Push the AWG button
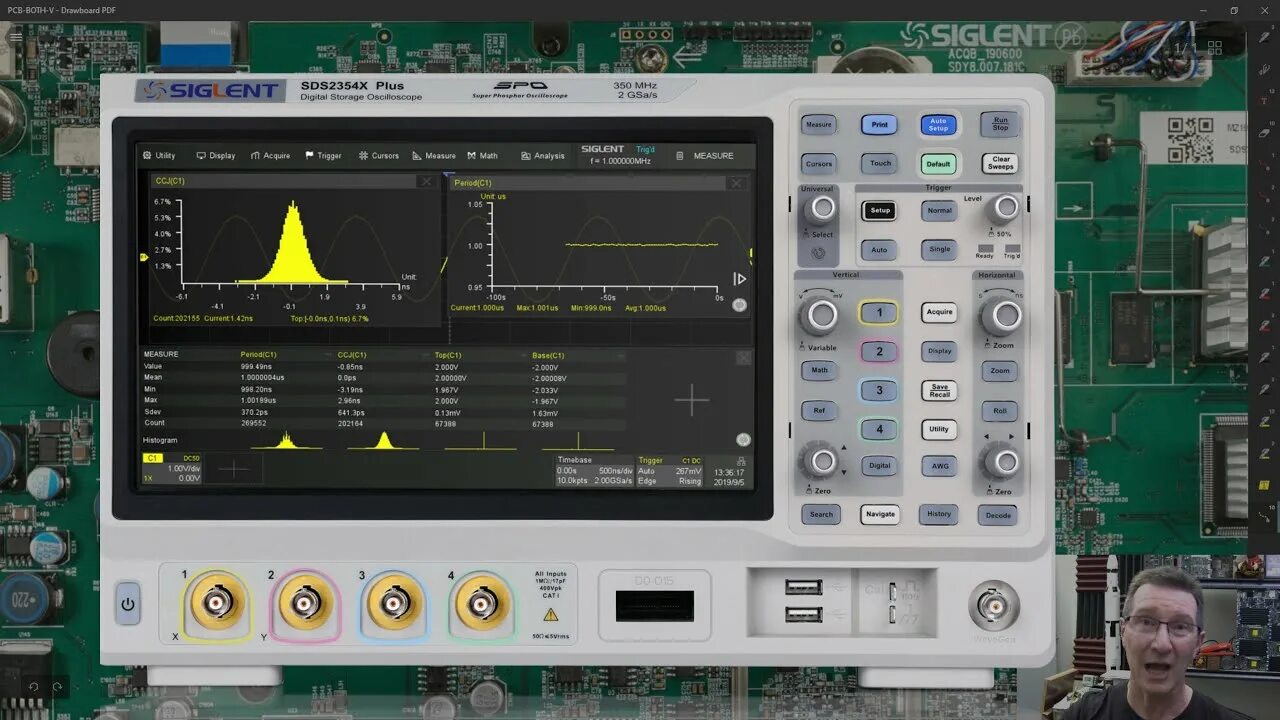 coord(940,466)
